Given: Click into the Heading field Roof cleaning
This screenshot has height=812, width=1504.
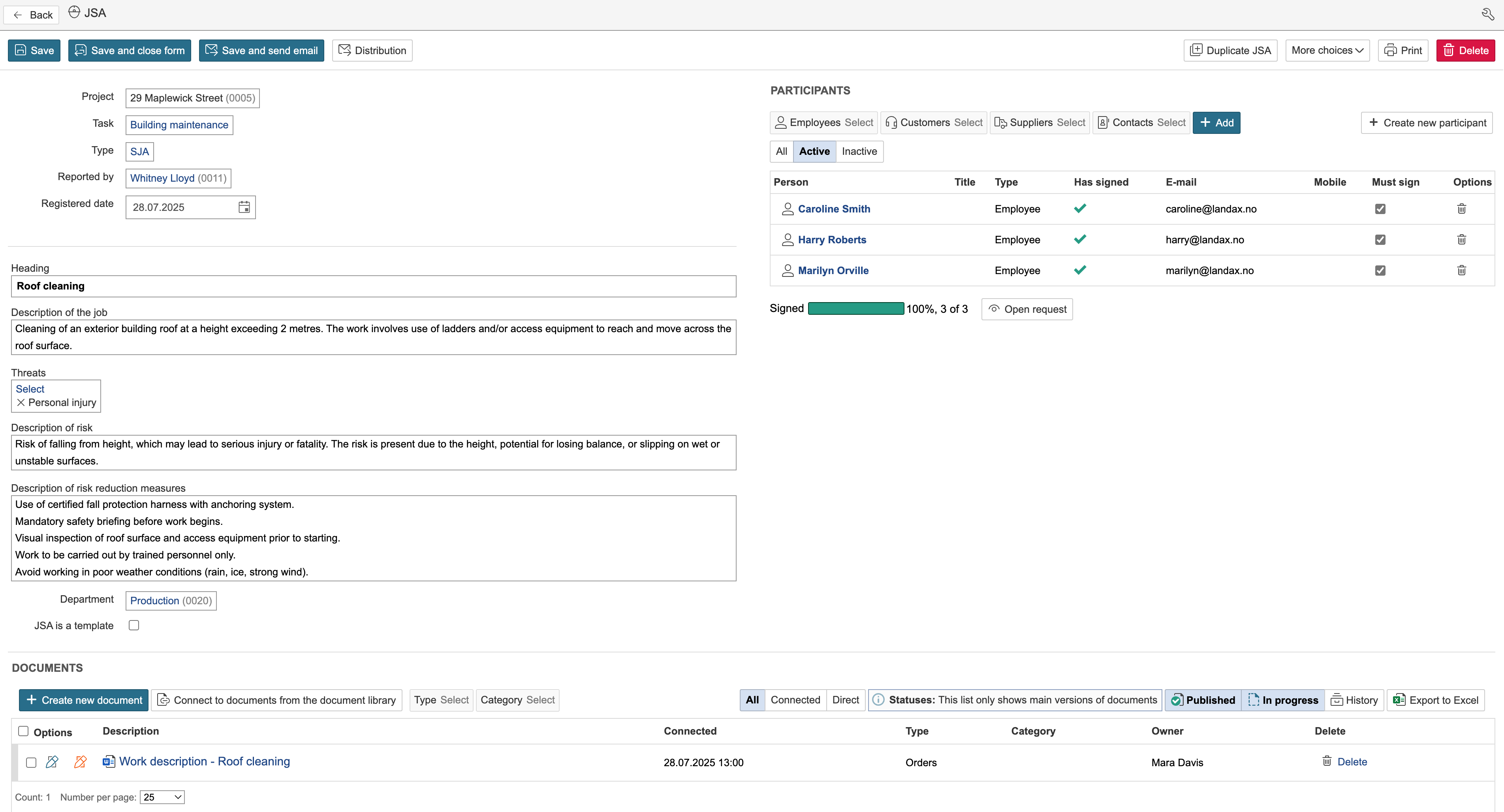Looking at the screenshot, I should [x=374, y=286].
